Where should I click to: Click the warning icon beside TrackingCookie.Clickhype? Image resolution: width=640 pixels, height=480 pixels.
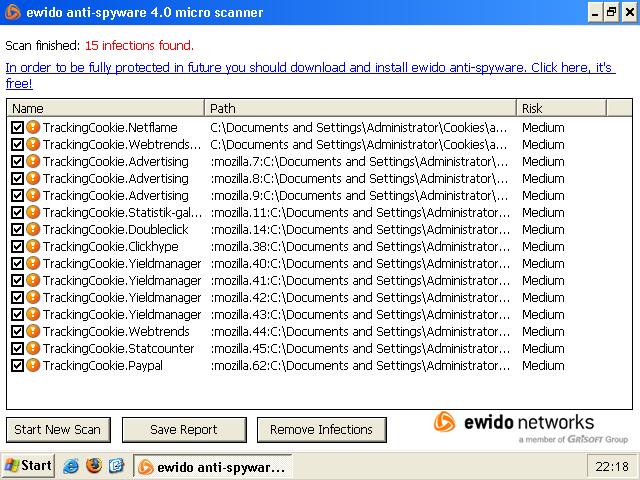point(33,247)
